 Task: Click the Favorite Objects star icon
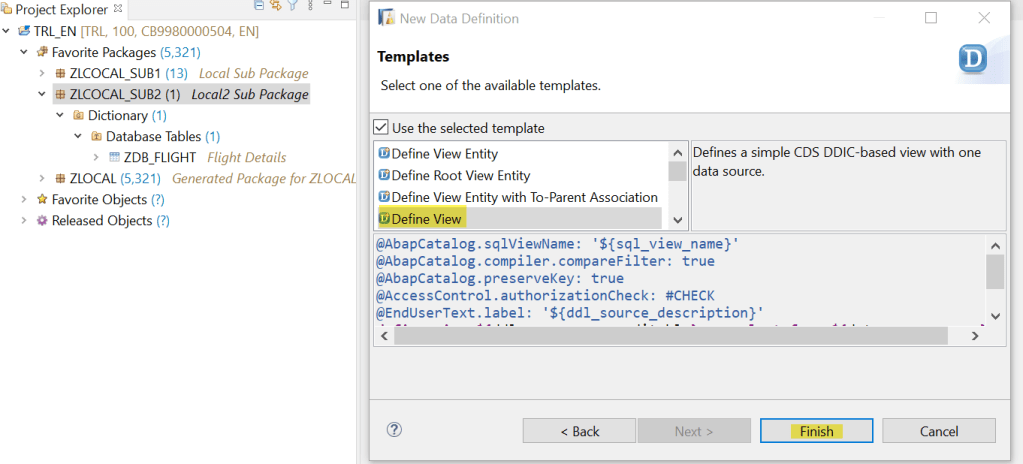point(42,199)
